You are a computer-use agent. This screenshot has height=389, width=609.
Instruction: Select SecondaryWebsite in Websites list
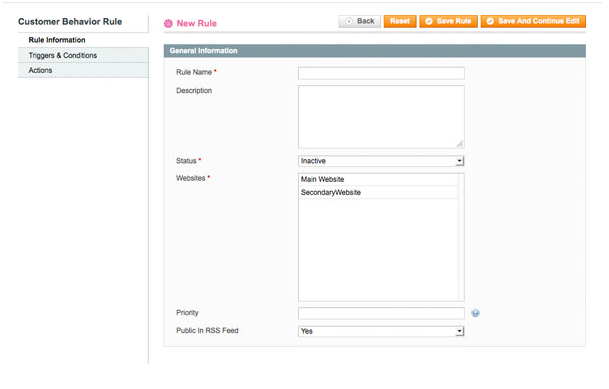[378, 193]
